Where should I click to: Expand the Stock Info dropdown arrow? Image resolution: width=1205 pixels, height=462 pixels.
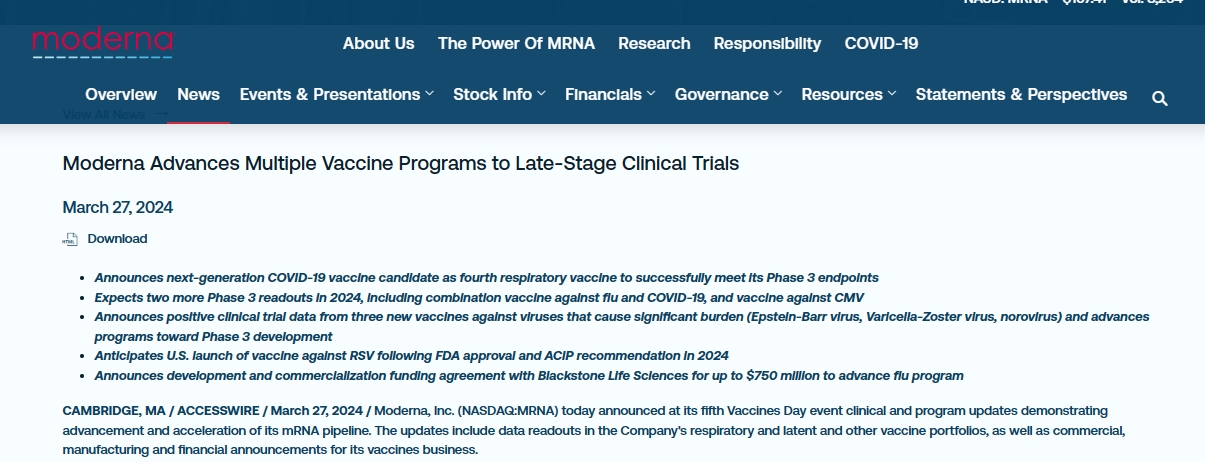pos(541,94)
